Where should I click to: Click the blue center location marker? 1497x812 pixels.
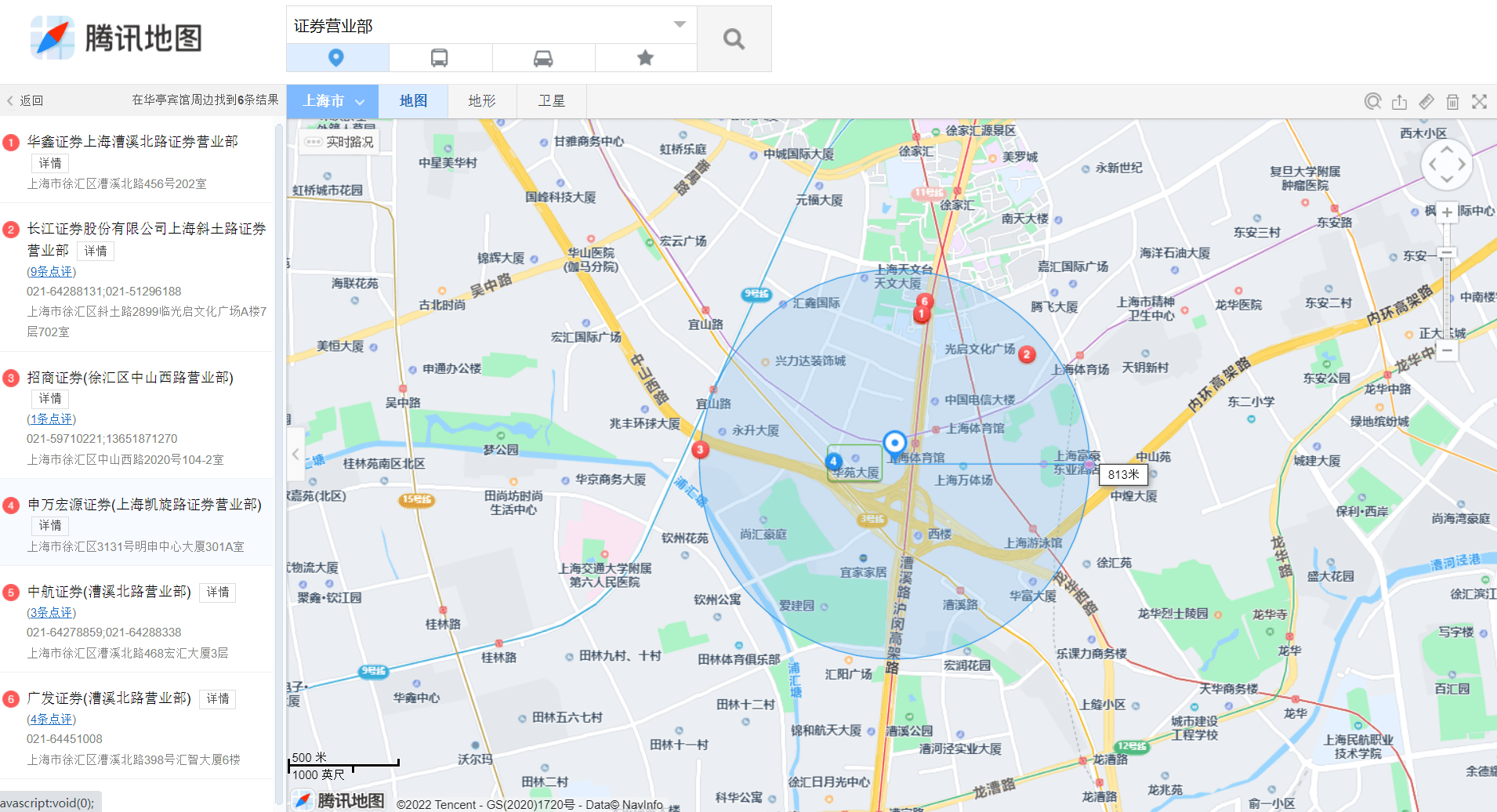tap(894, 443)
